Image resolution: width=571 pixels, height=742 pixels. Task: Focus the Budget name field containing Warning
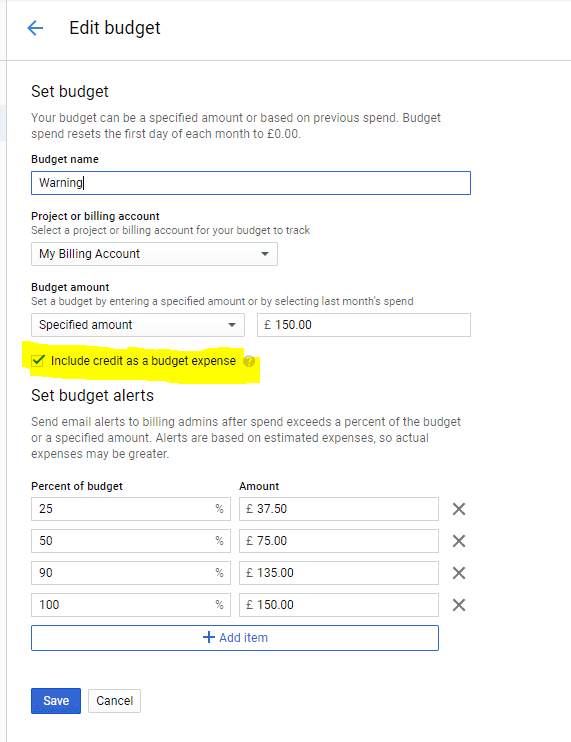[x=251, y=183]
